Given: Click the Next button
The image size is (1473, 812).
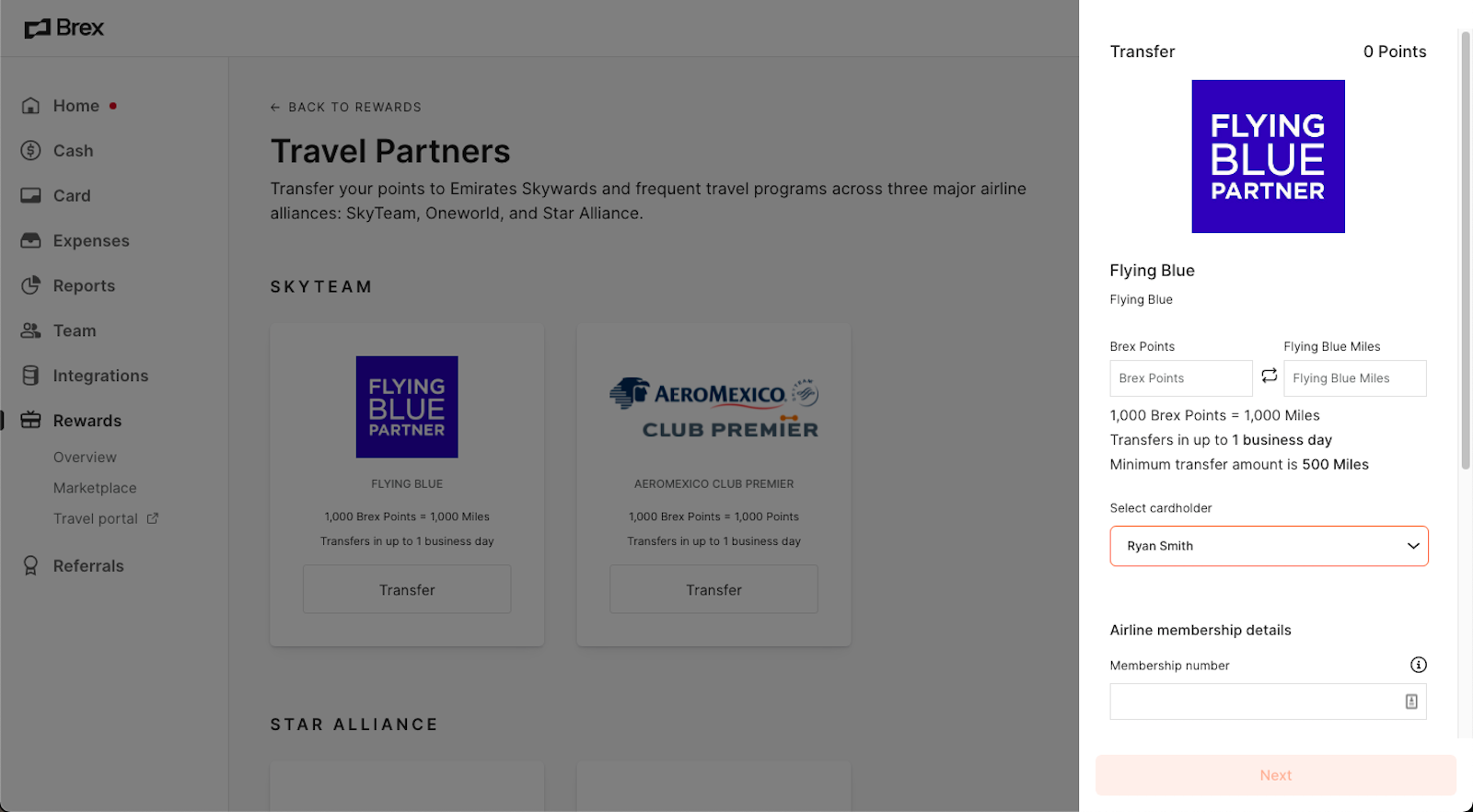Looking at the screenshot, I should tap(1275, 775).
